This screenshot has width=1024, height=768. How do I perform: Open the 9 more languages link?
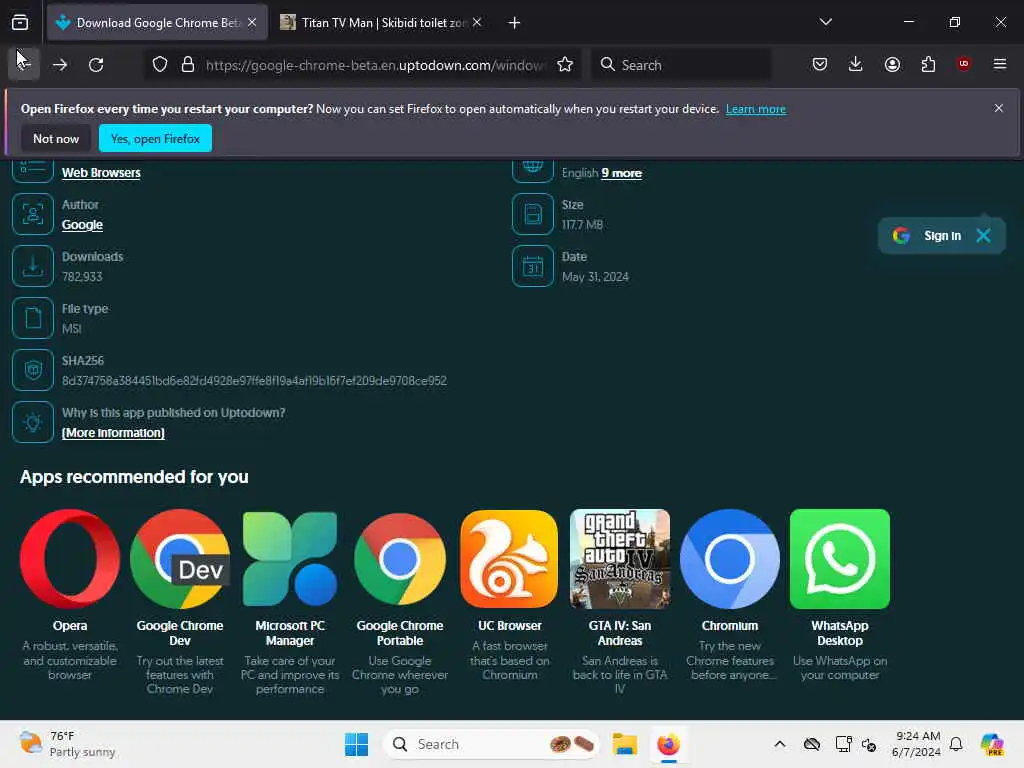click(622, 173)
